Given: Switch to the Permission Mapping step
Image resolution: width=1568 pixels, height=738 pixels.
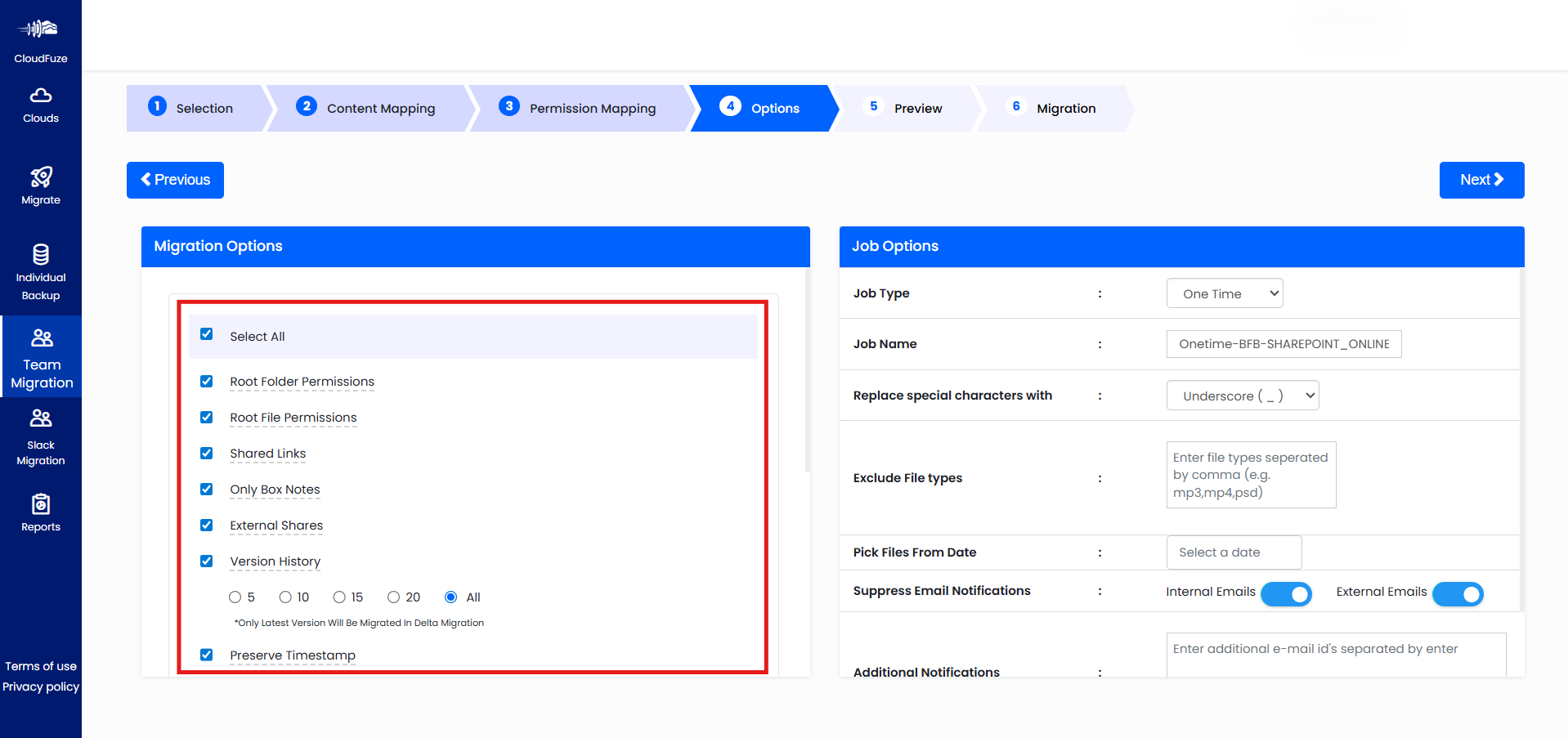Looking at the screenshot, I should click(x=591, y=107).
